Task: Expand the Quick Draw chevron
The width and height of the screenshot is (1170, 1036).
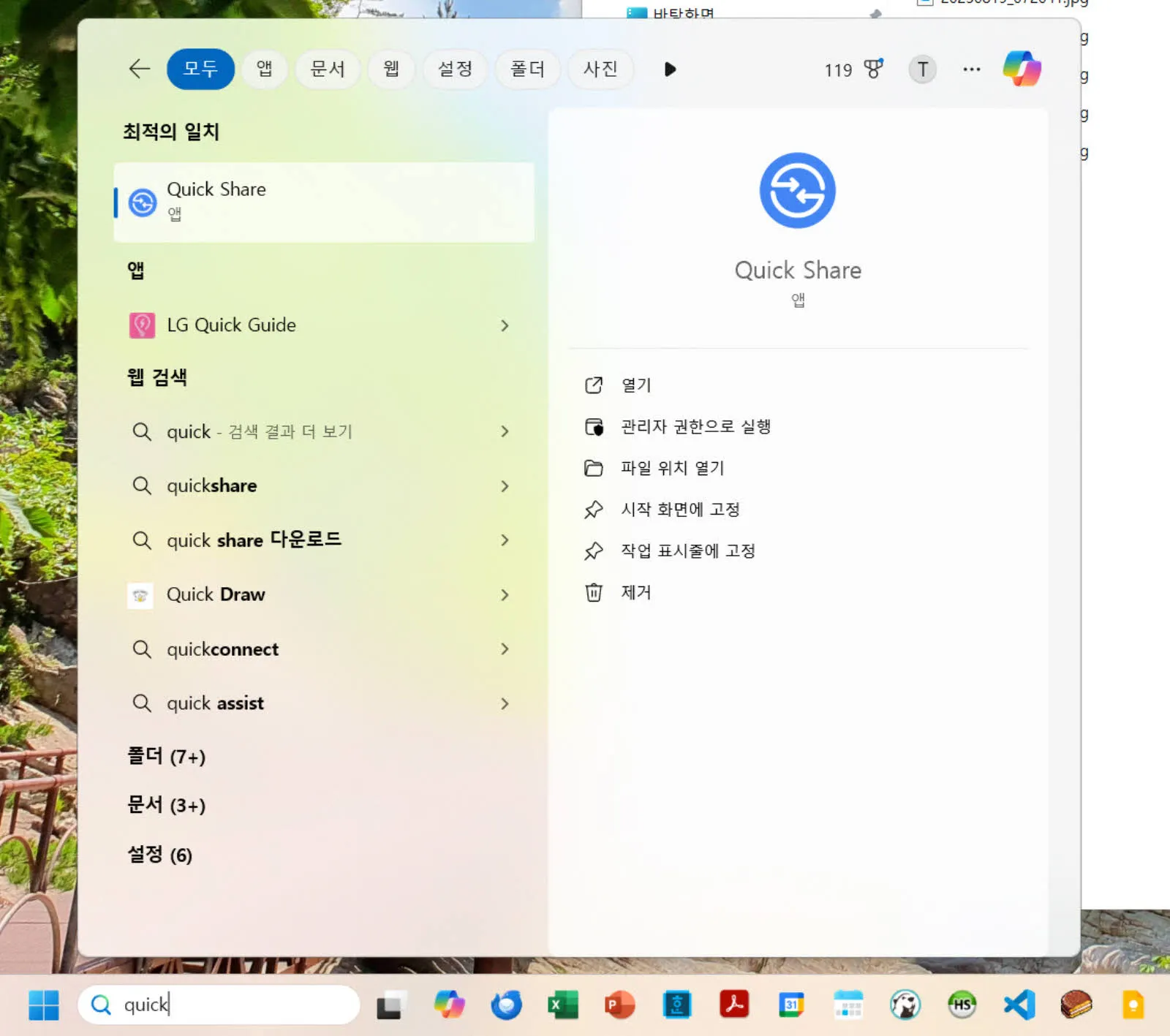Action: tap(505, 594)
